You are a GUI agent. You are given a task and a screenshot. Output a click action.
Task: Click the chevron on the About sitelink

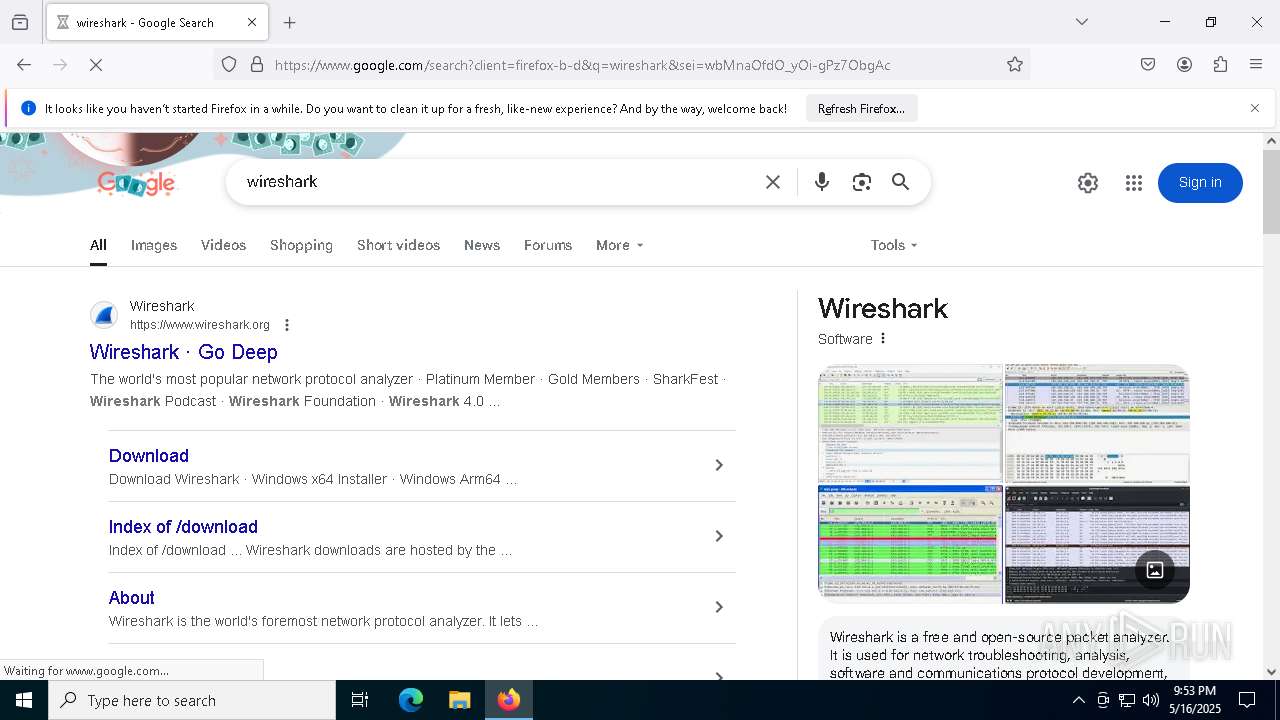click(x=718, y=607)
